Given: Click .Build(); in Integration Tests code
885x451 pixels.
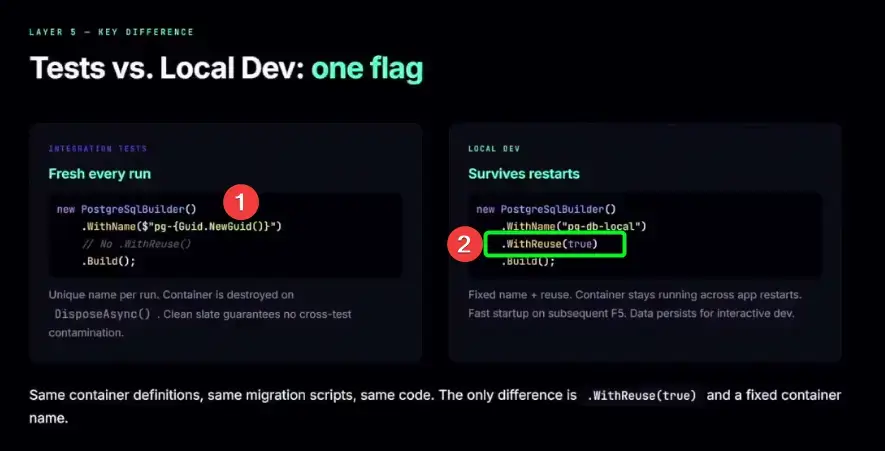Looking at the screenshot, I should pyautogui.click(x=108, y=261).
